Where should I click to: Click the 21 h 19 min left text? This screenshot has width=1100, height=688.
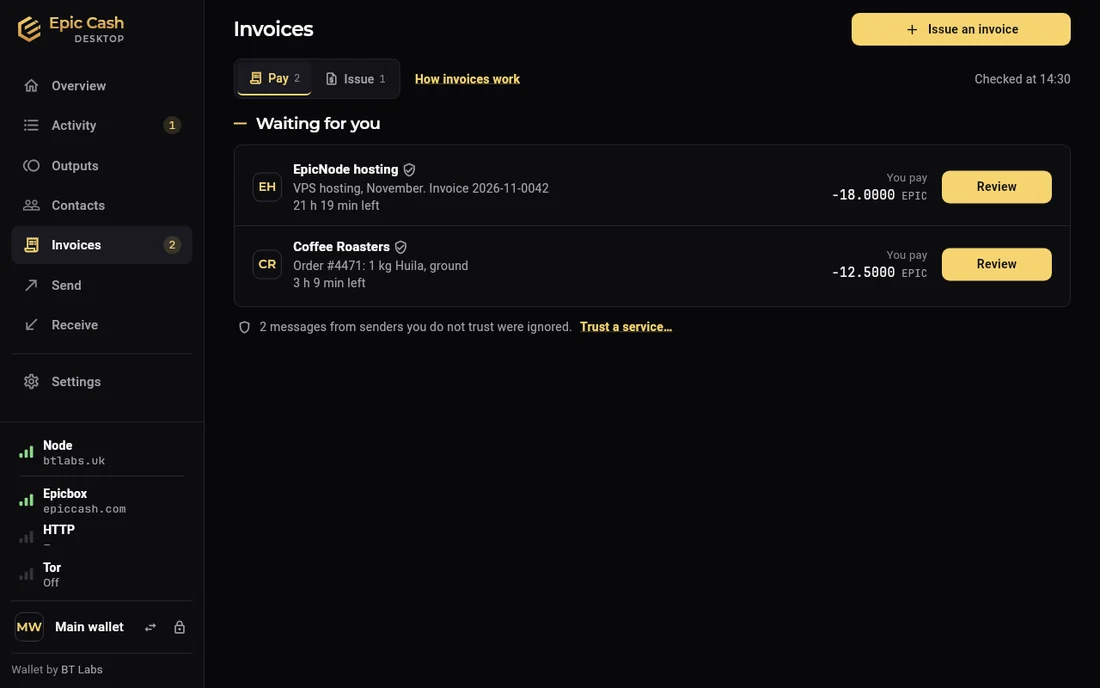click(x=336, y=205)
